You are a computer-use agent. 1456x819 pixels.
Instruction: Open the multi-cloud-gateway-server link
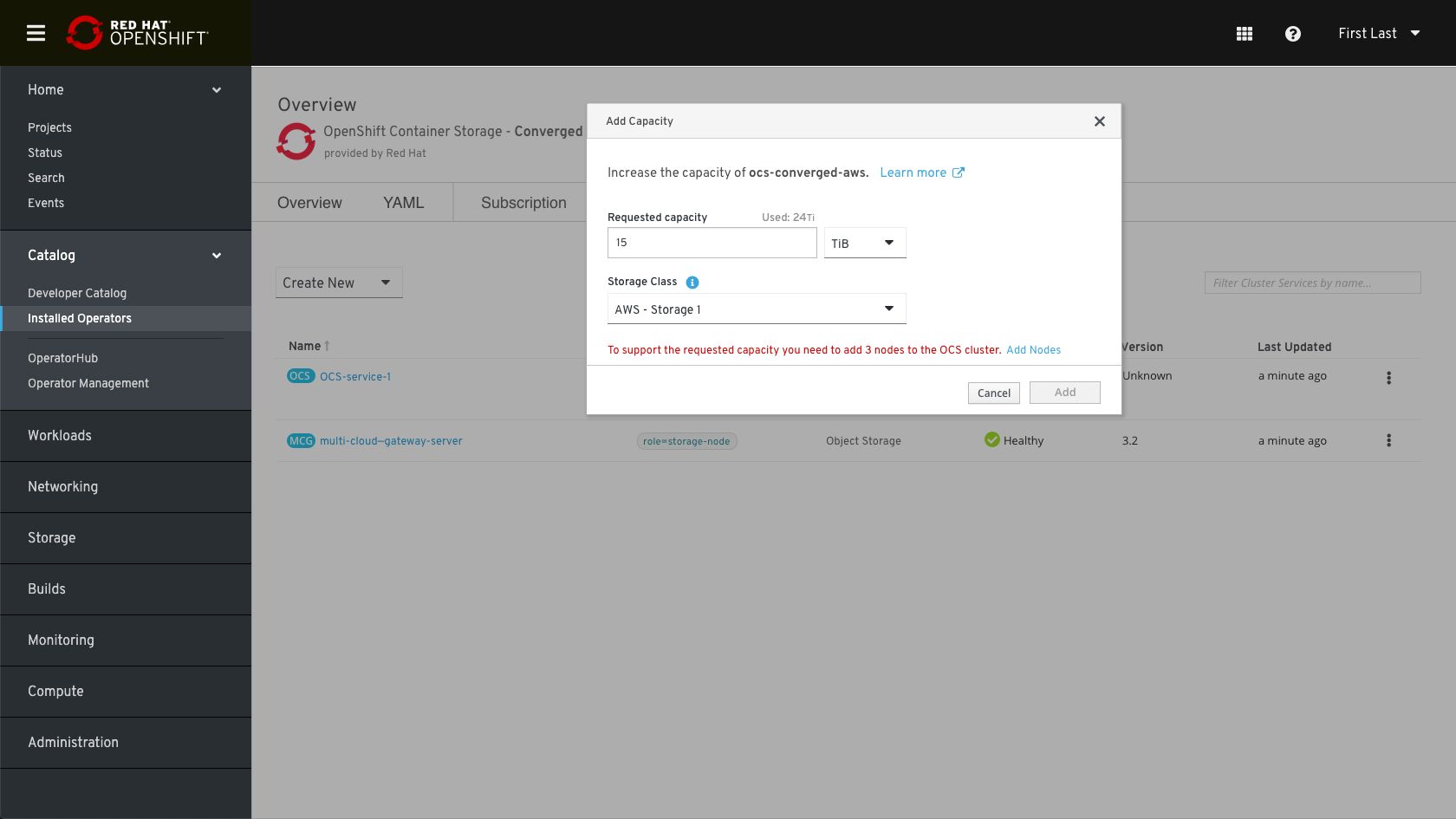point(391,441)
